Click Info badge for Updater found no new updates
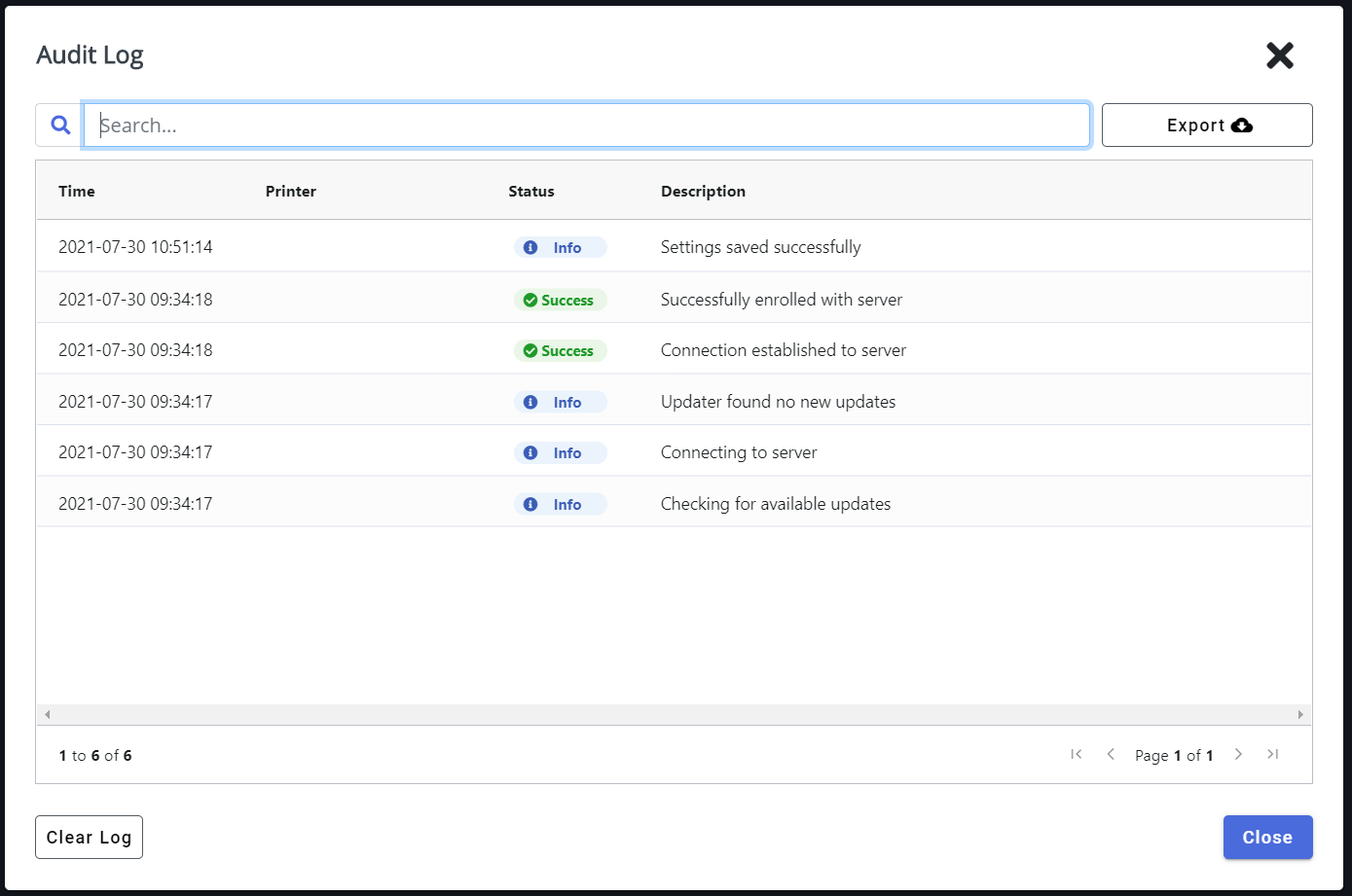This screenshot has width=1352, height=896. click(560, 403)
